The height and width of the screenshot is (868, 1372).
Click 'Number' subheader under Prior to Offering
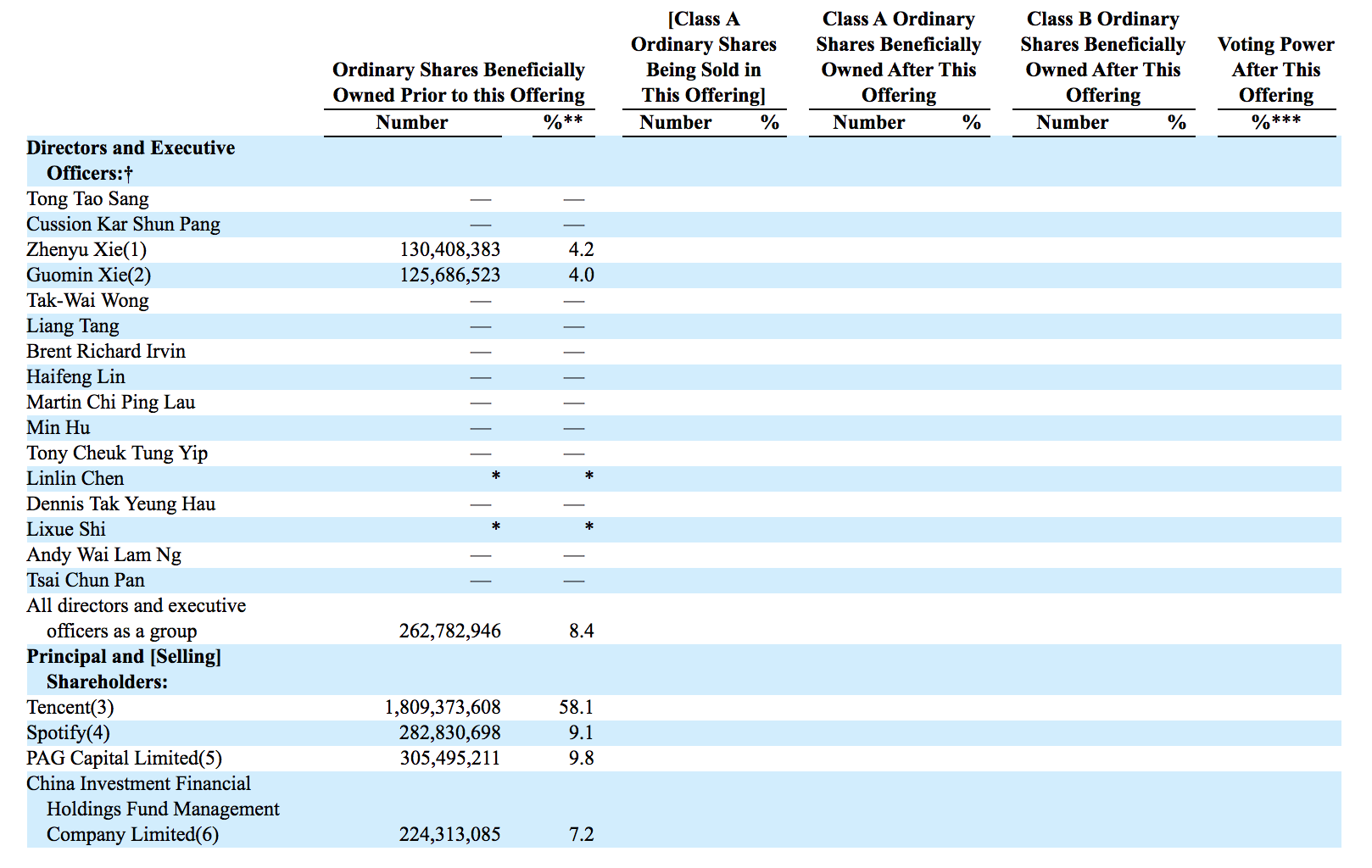point(412,123)
